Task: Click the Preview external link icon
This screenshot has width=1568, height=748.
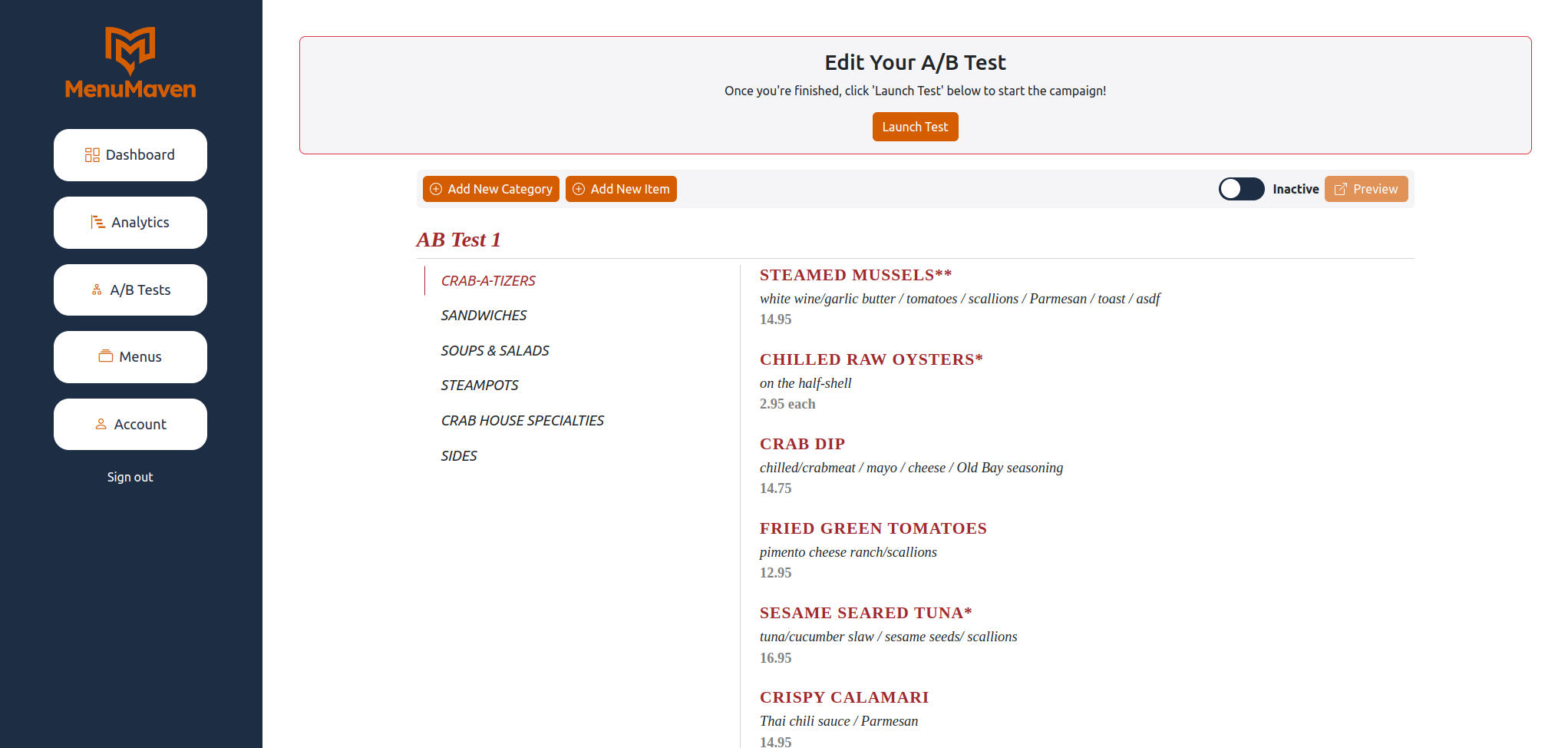Action: pyautogui.click(x=1340, y=189)
